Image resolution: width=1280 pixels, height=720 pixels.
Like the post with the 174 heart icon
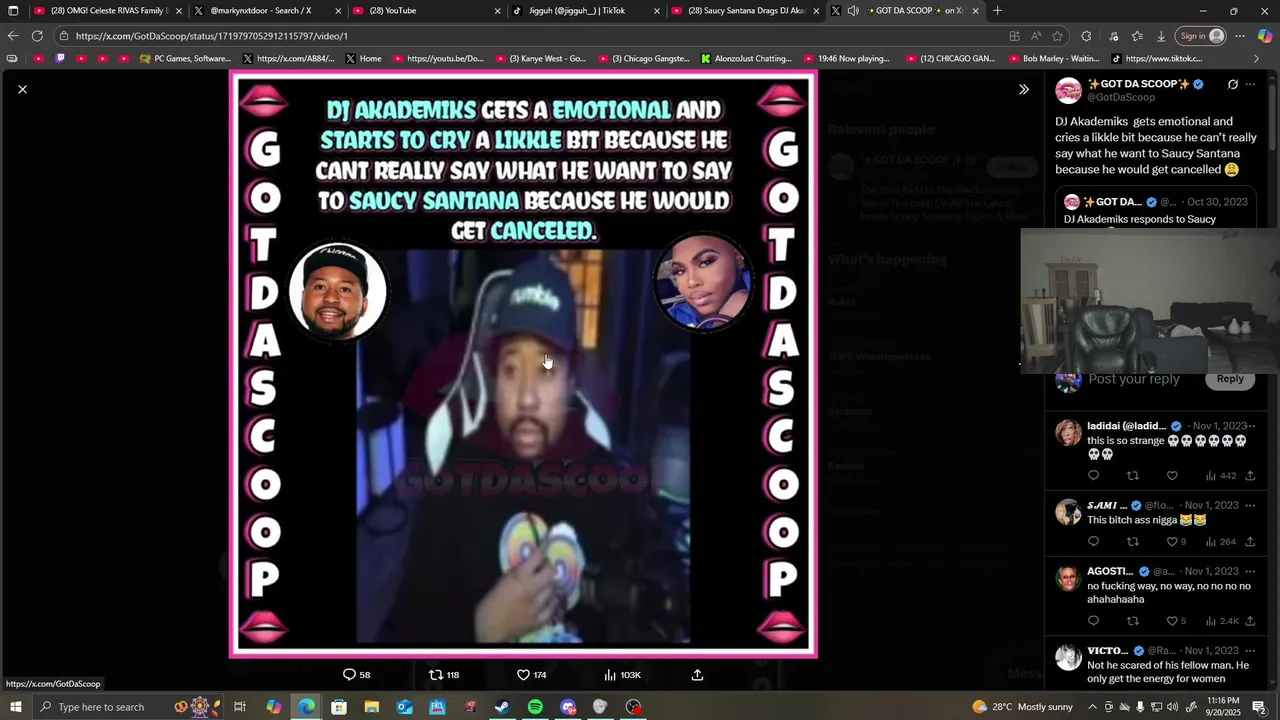point(531,675)
